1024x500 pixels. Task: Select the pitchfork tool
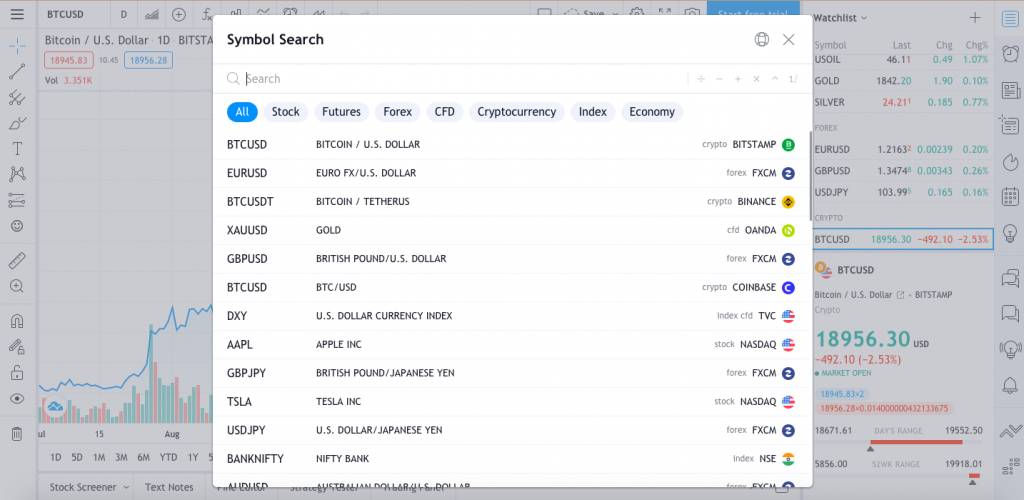(17, 98)
